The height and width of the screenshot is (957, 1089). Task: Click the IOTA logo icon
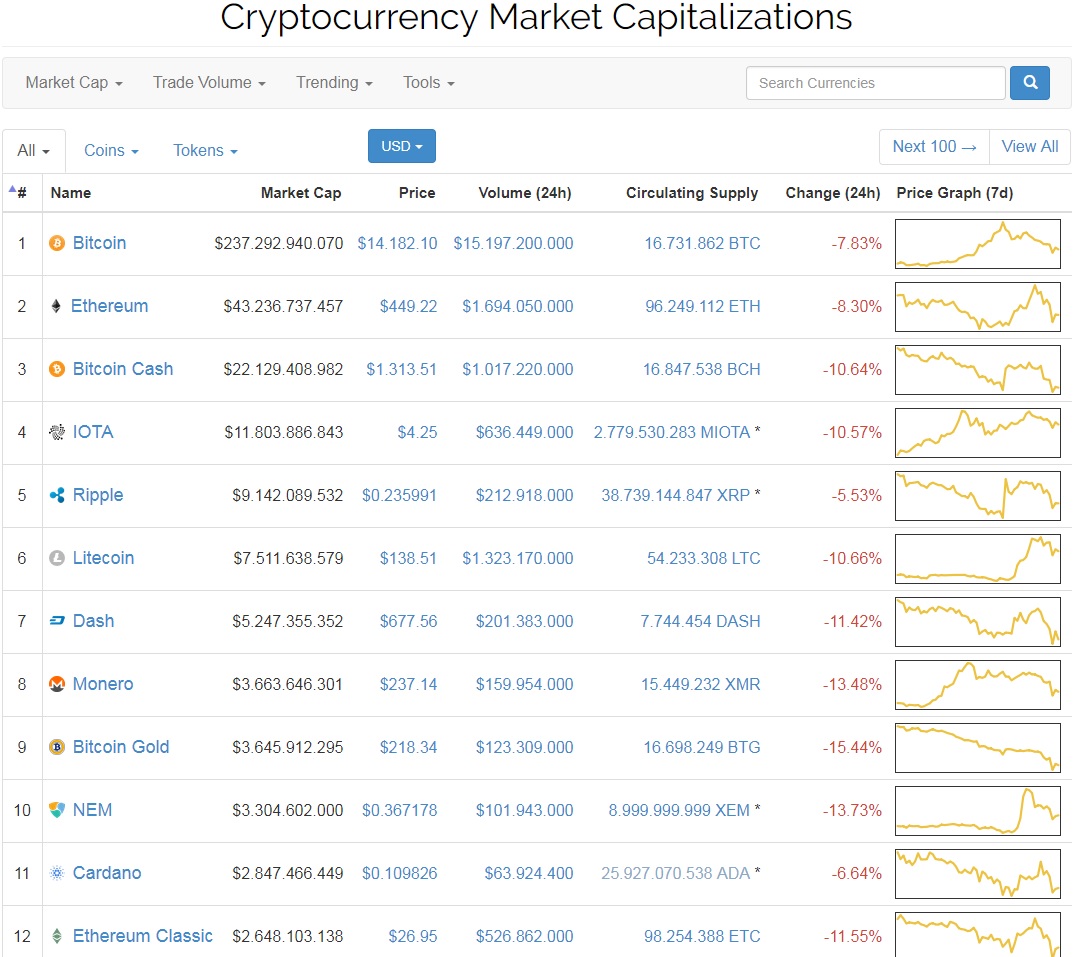[x=57, y=432]
